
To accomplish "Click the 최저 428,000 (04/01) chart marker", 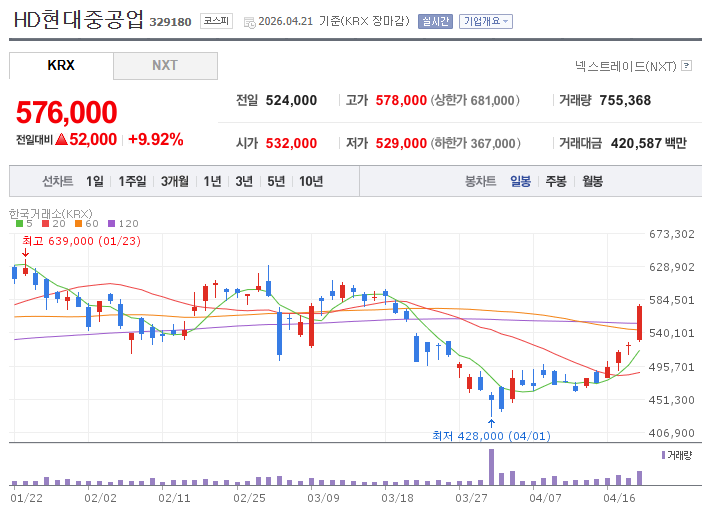I will [x=491, y=436].
